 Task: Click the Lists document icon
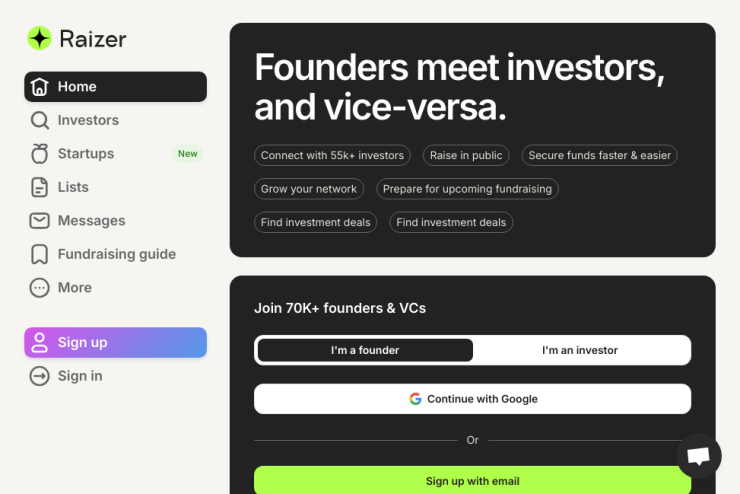(40, 187)
